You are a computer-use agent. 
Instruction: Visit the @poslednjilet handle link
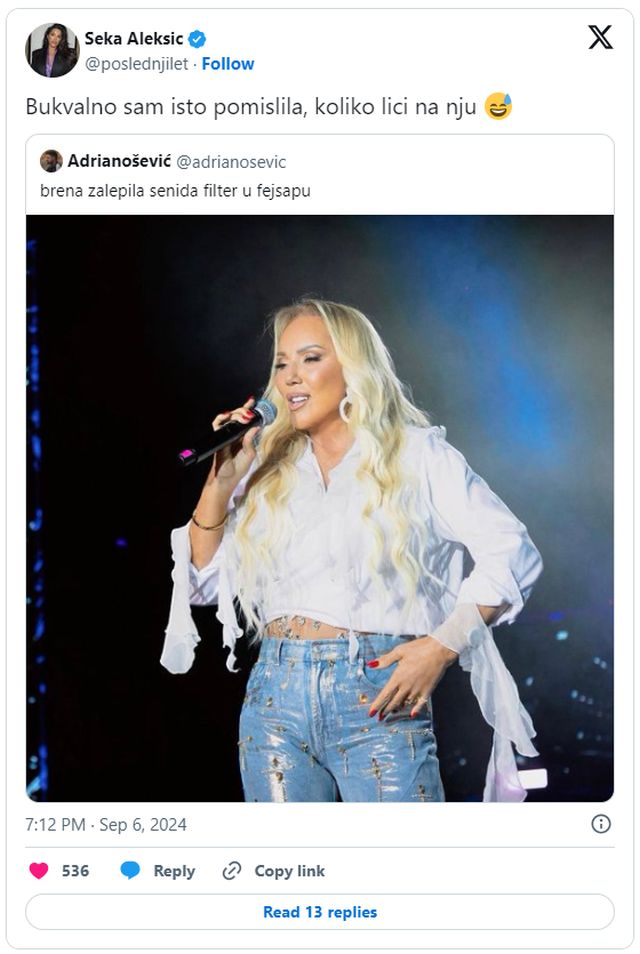pos(136,64)
